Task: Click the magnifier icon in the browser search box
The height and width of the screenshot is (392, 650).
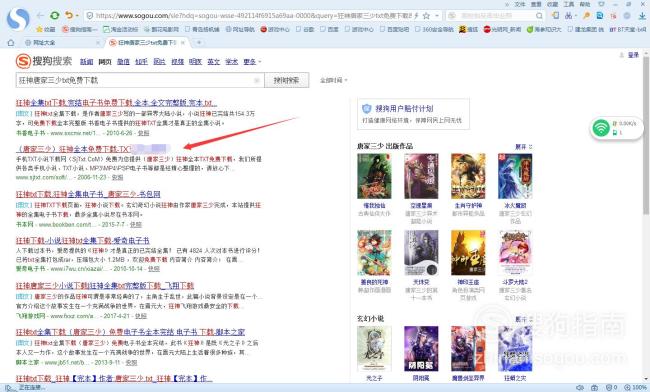Action: click(539, 16)
